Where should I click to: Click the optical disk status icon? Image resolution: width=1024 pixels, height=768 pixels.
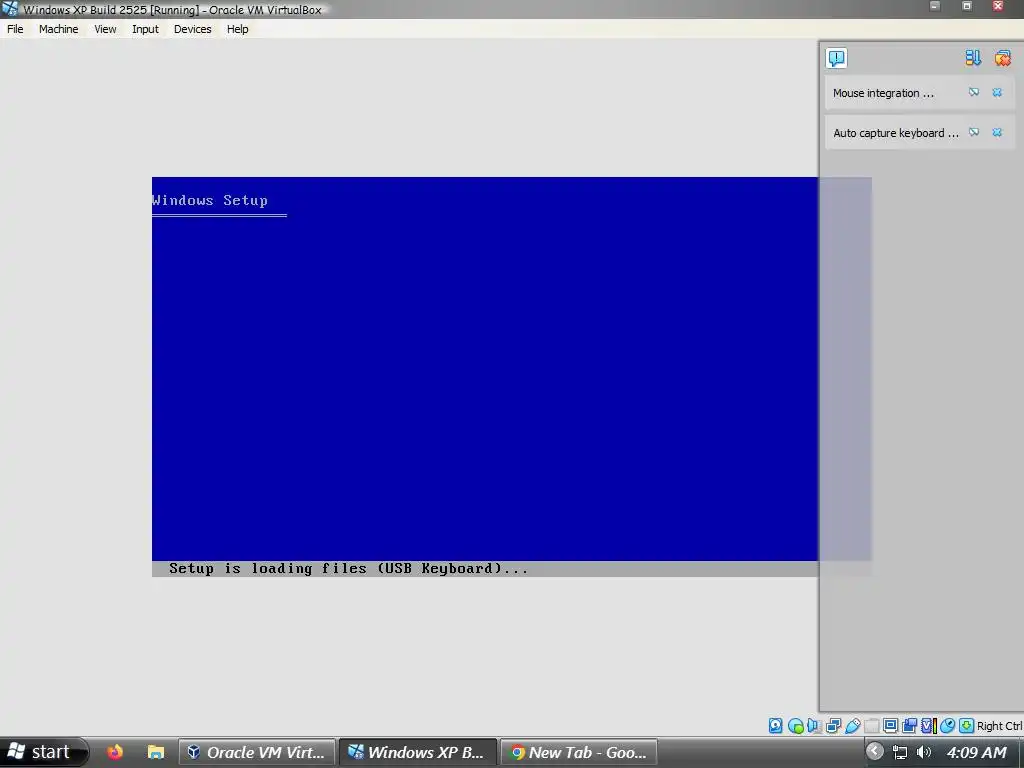(x=795, y=726)
